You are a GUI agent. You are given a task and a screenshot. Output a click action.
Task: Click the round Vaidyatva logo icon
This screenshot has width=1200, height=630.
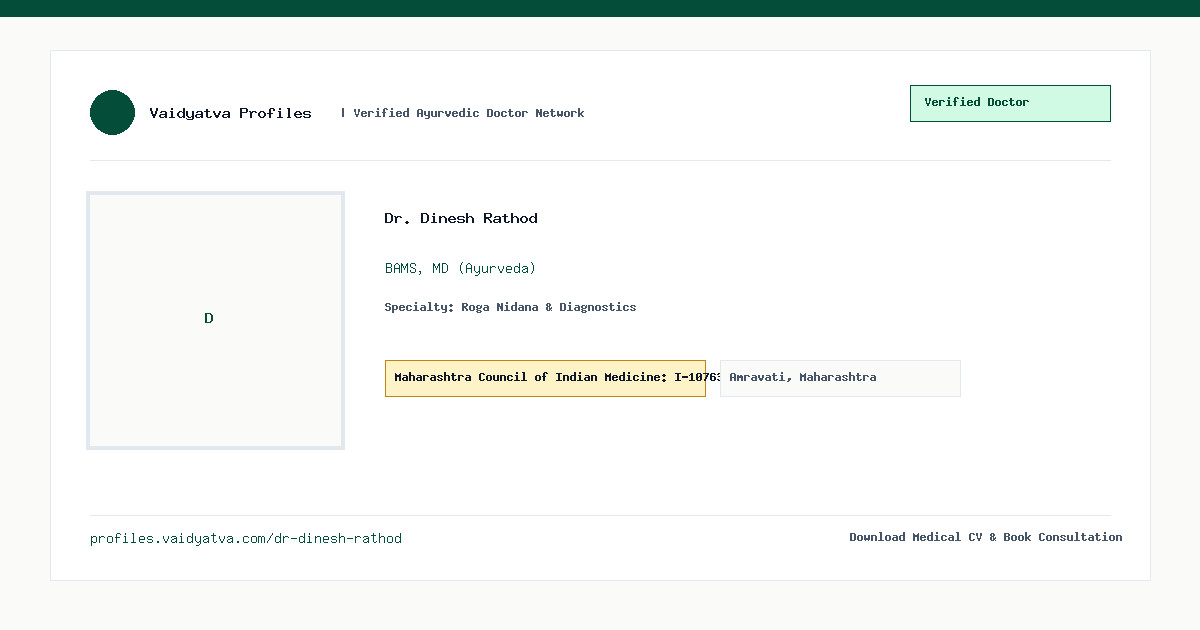tap(112, 112)
